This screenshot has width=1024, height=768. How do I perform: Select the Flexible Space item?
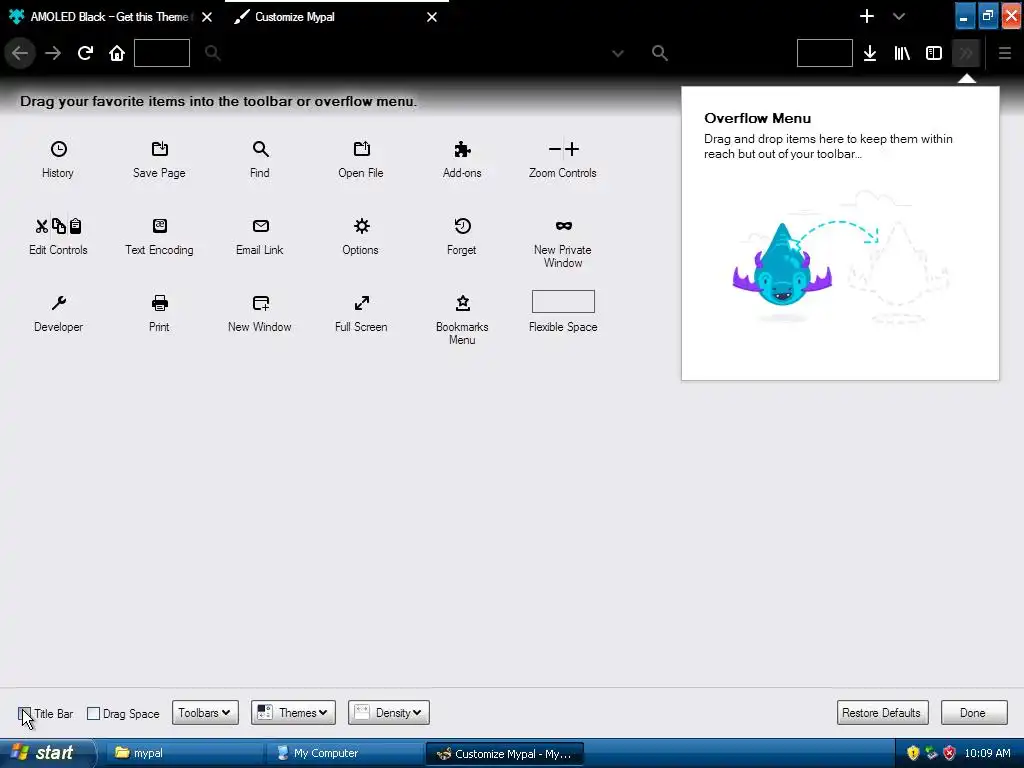(563, 312)
